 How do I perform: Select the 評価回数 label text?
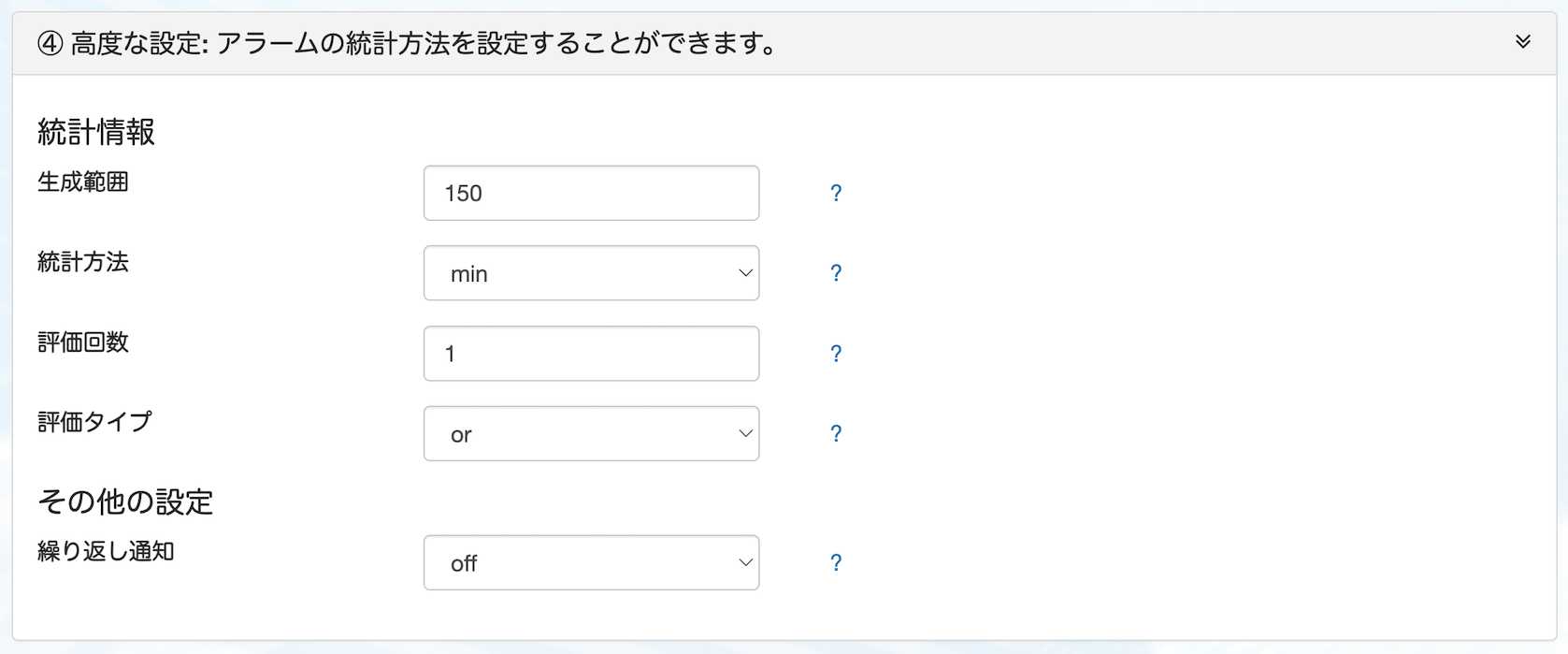[x=83, y=342]
